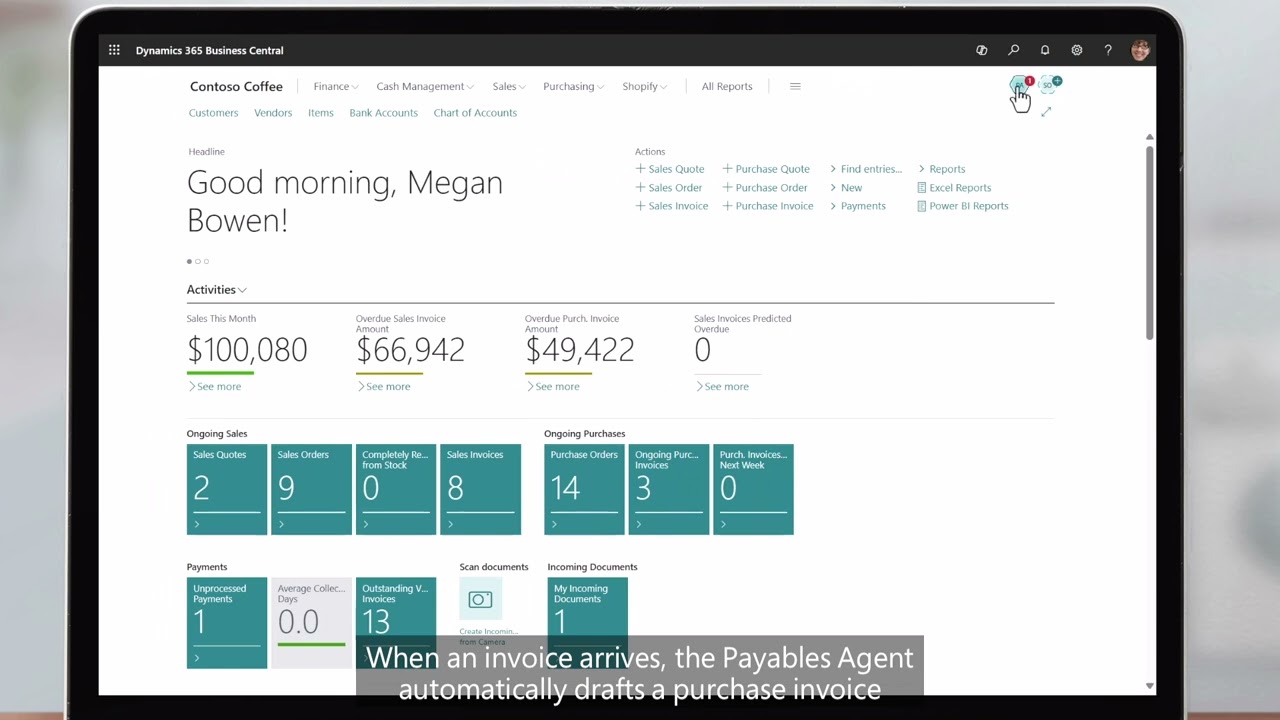
Task: Click the camera icon under Scan documents
Action: (480, 599)
